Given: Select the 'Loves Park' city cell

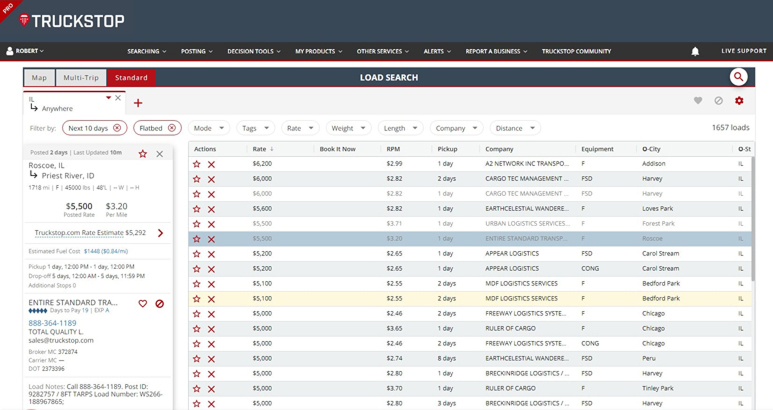Looking at the screenshot, I should click(x=657, y=208).
